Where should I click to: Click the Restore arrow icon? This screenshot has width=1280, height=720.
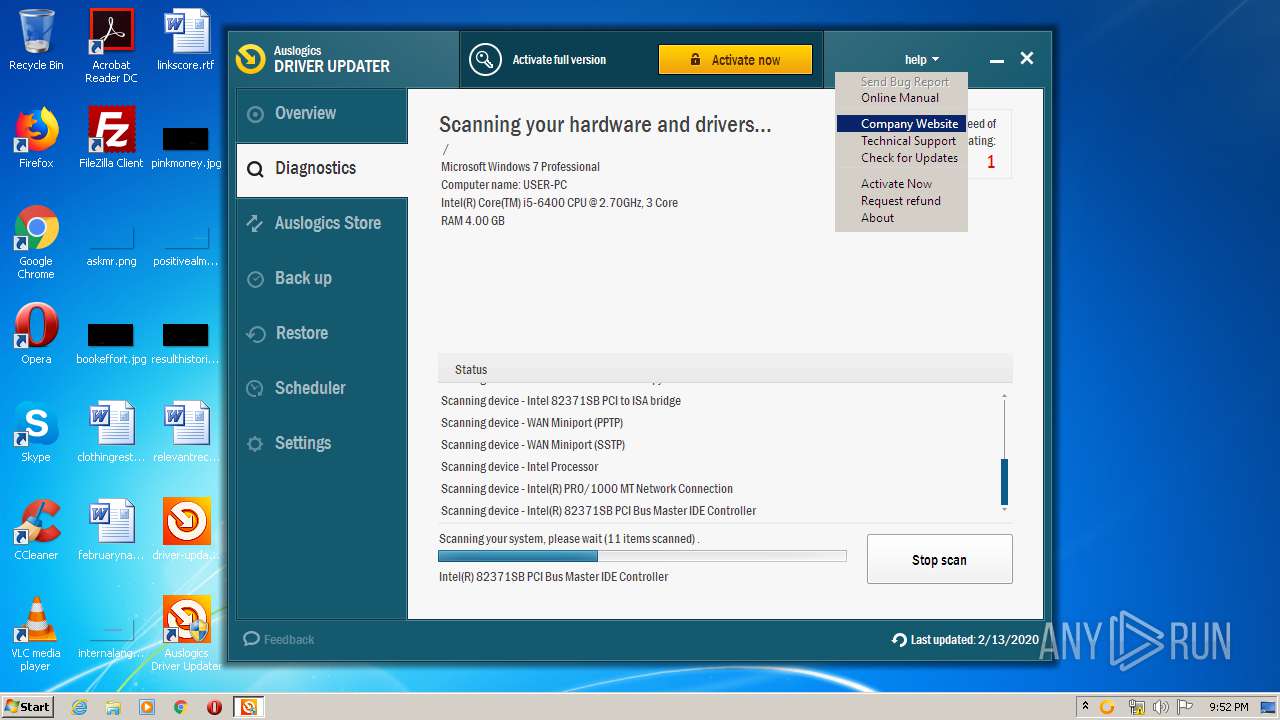(256, 334)
